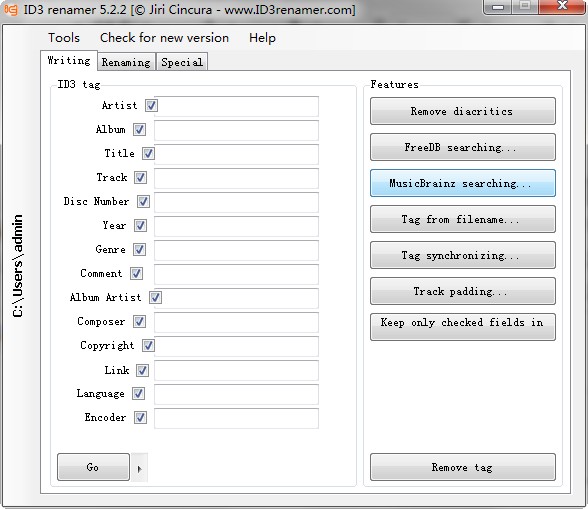Click the Comment text field

[x=237, y=274]
